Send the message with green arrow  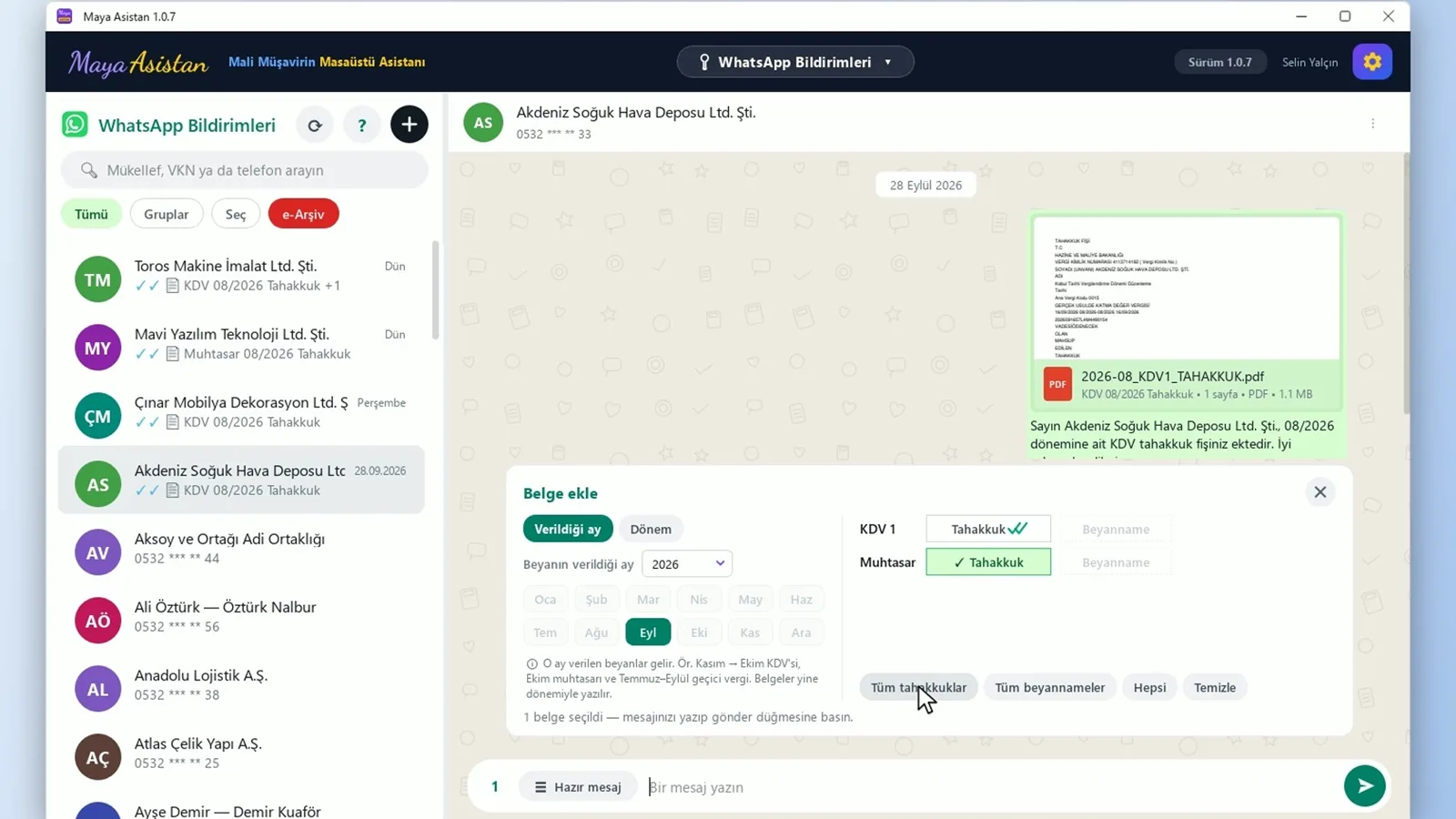1365,786
